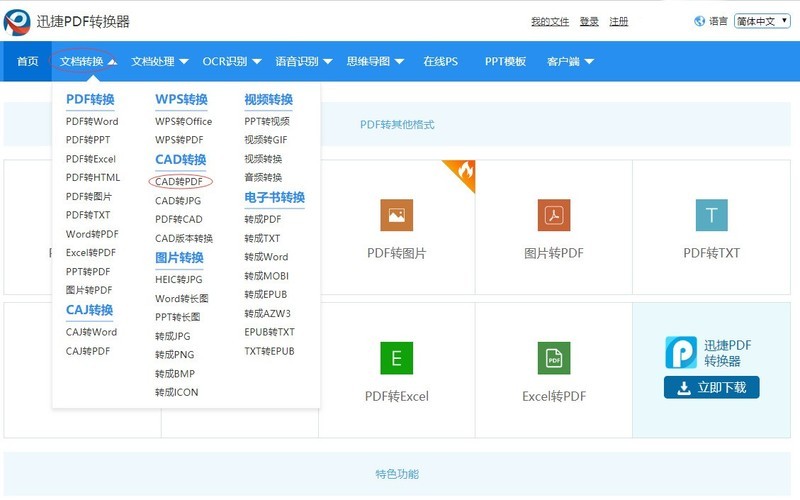Screen dimensions: 800x500
Task: Select CAJ转PDF menu entry
Action: pos(88,351)
